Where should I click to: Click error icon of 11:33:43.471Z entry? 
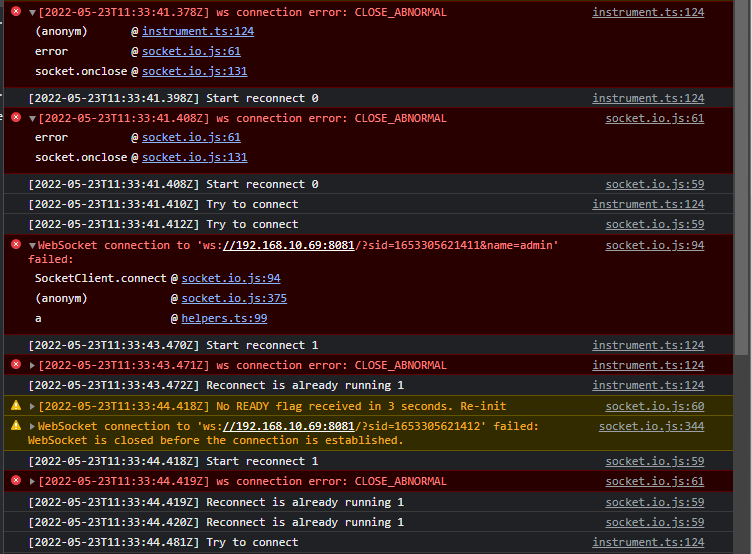point(16,365)
